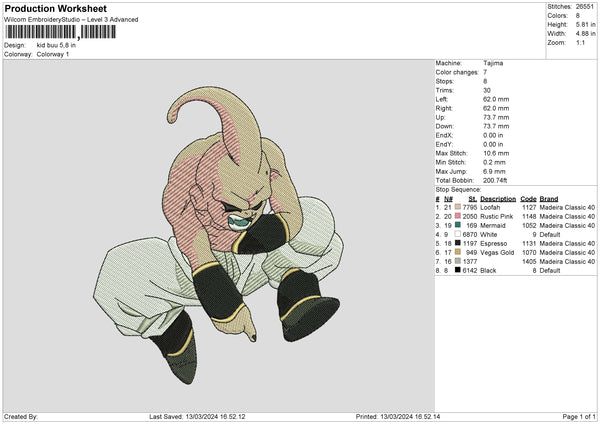Click the Last Saved timestamp in footer
This screenshot has height=424, width=600.
click(x=209, y=416)
